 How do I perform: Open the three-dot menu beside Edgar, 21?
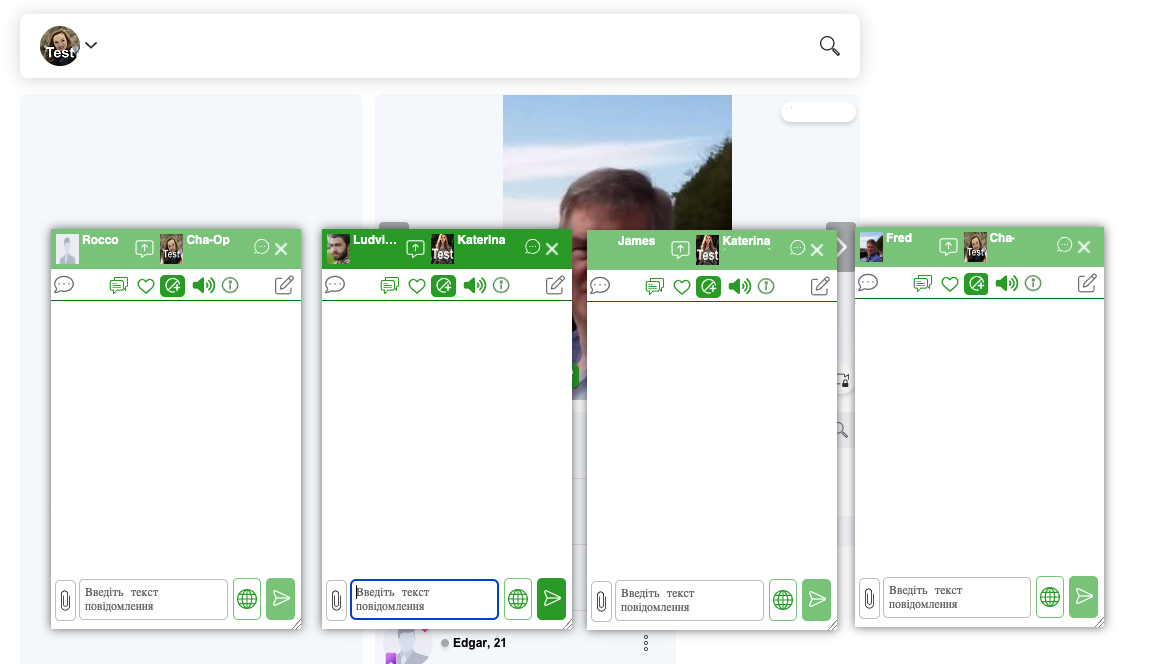click(x=646, y=643)
